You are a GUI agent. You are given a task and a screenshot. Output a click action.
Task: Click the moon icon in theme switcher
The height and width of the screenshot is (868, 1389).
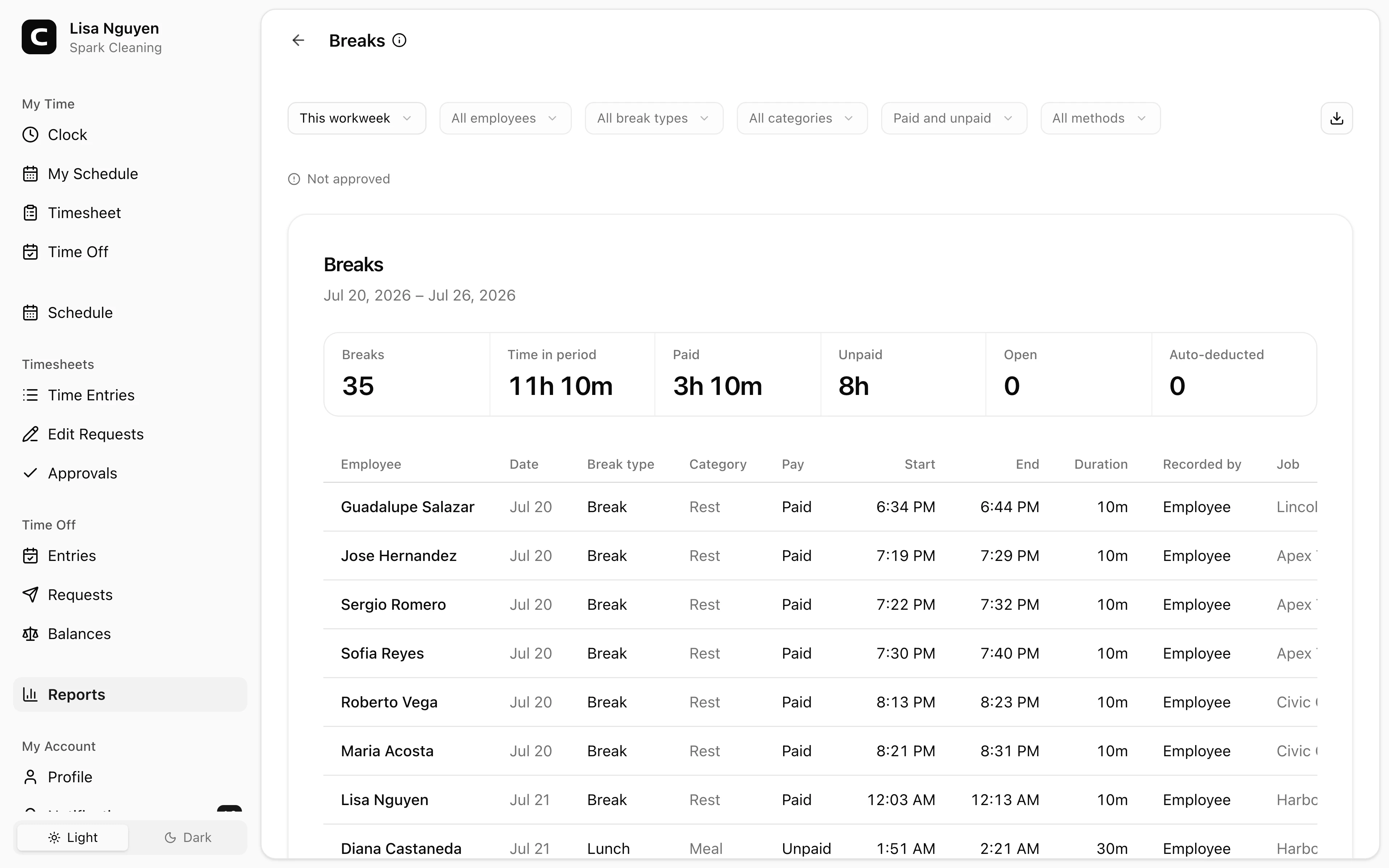[170, 838]
